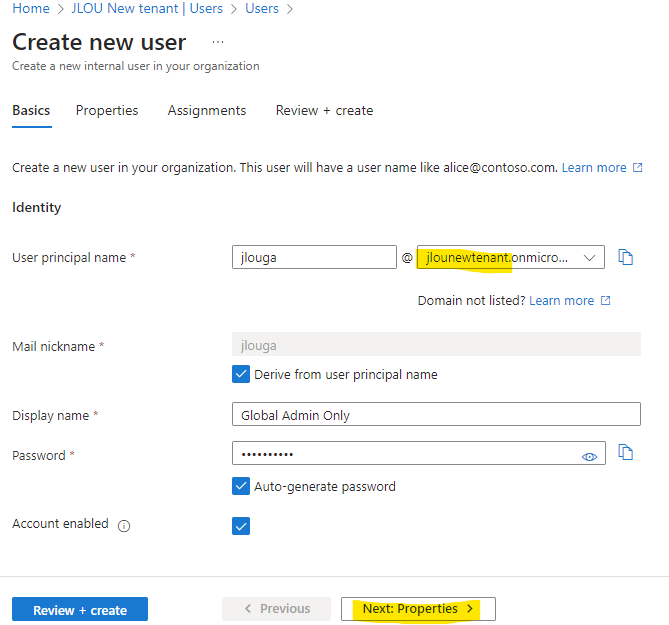Show password with the eye icon

[x=589, y=457]
